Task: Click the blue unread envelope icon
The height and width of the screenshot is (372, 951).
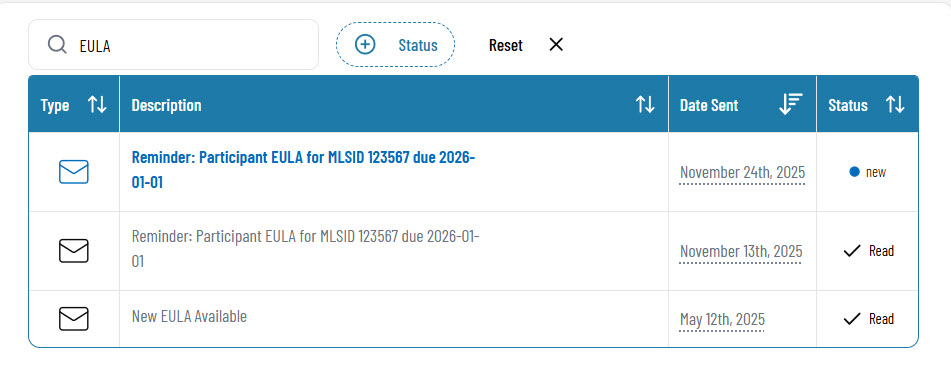Action: (x=74, y=172)
